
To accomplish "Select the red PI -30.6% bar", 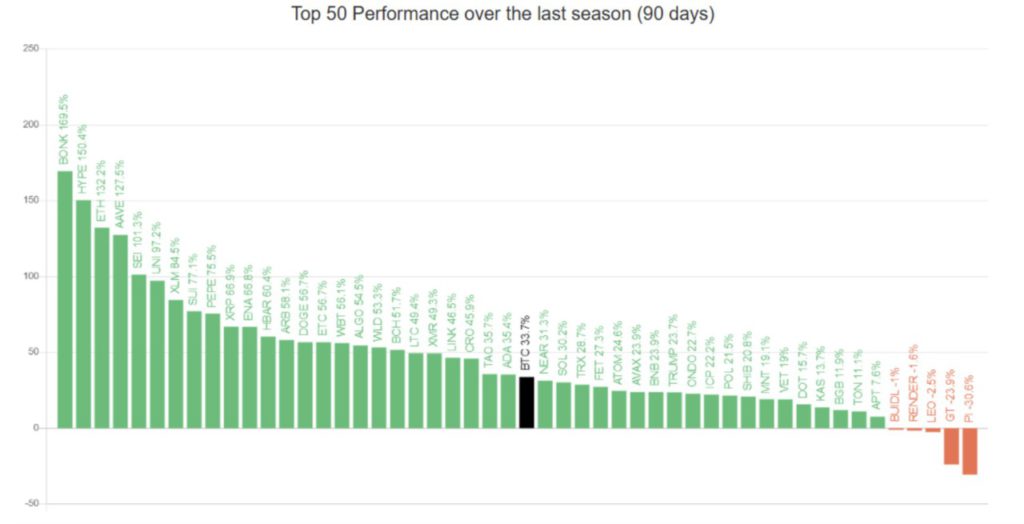I will [969, 451].
